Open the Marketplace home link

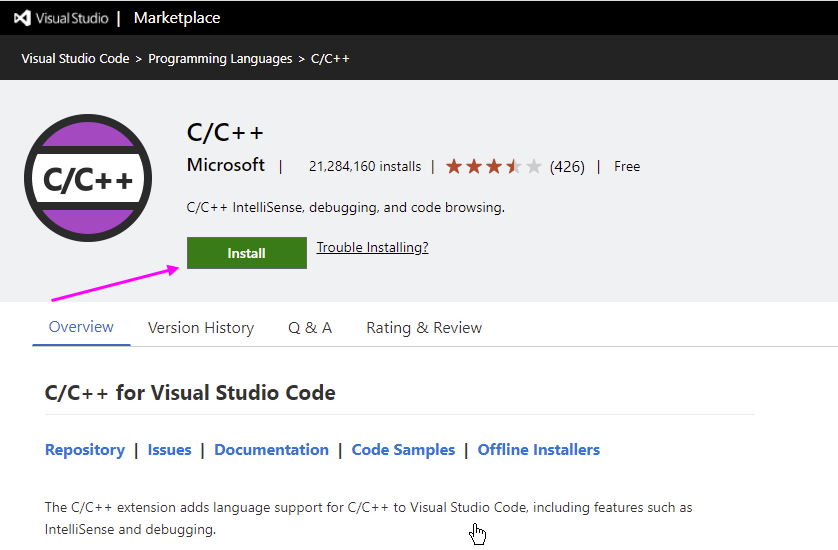177,18
